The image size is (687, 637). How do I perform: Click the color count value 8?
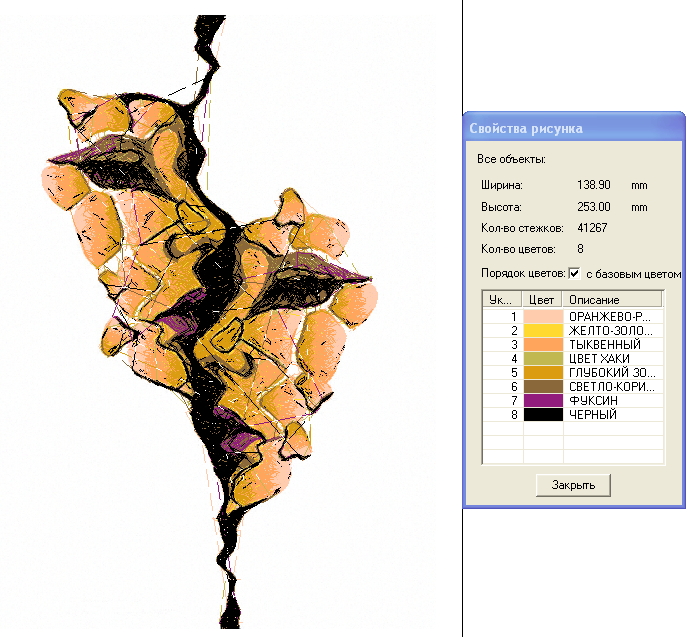(580, 249)
